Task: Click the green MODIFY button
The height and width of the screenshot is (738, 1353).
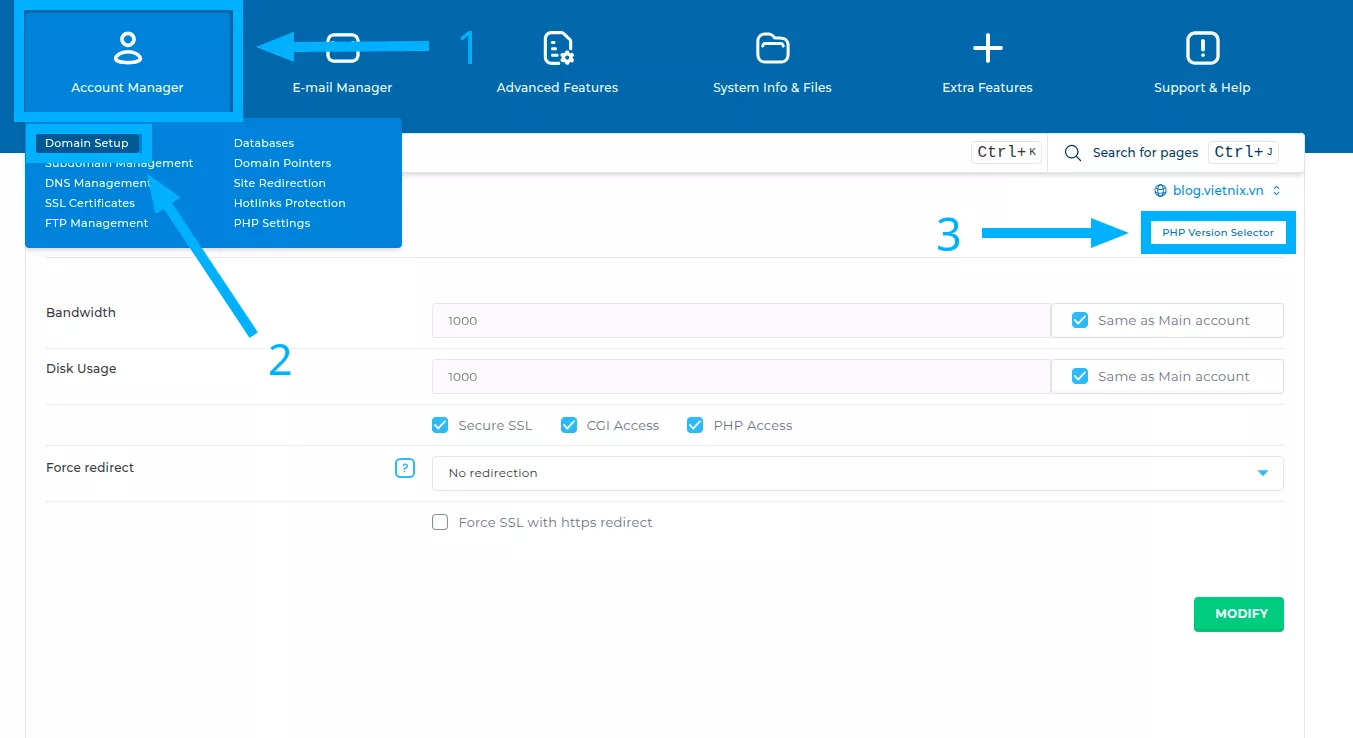Action: (1238, 614)
